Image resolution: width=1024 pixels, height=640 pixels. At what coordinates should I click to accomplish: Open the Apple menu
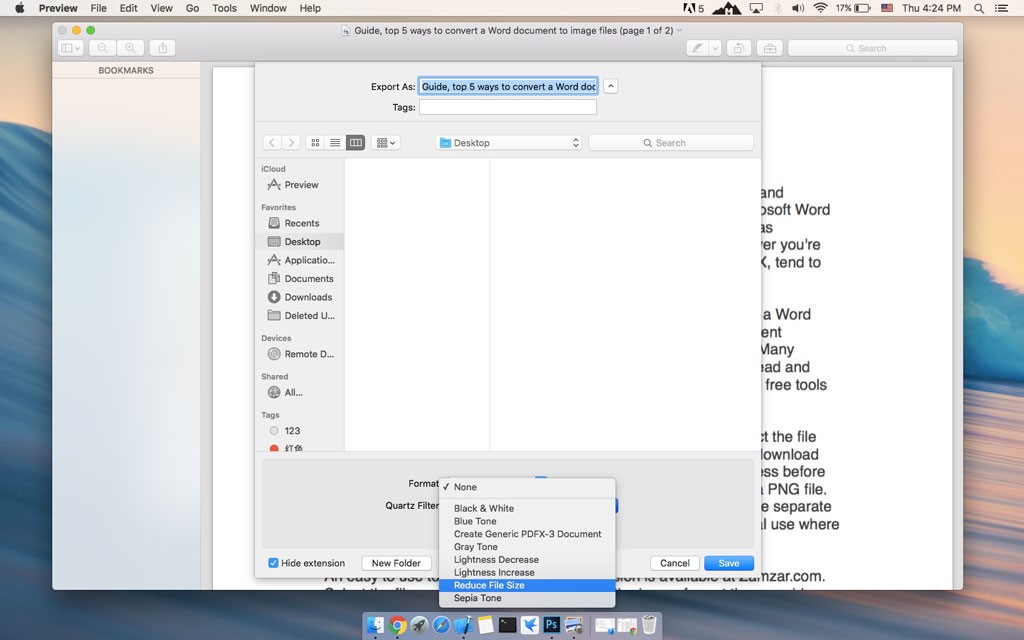[x=20, y=8]
